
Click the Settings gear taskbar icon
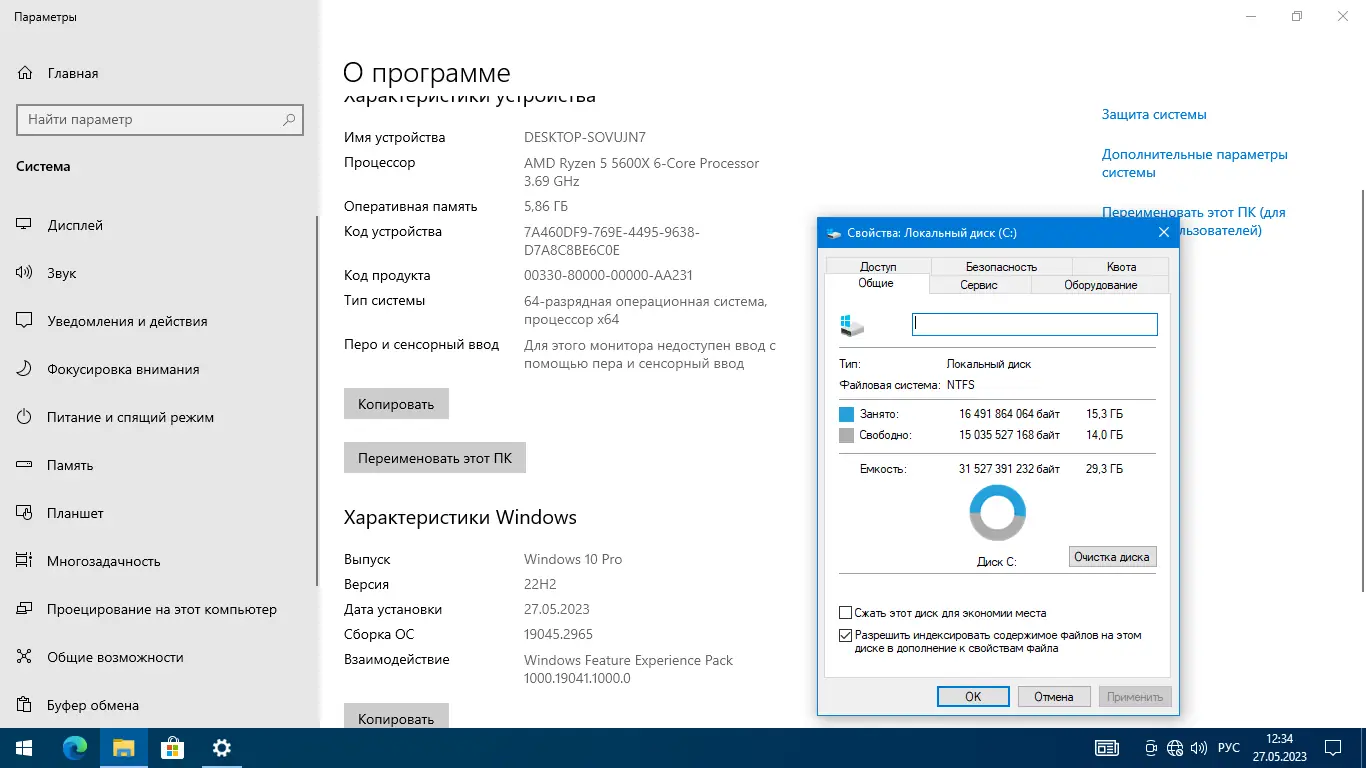tap(222, 748)
